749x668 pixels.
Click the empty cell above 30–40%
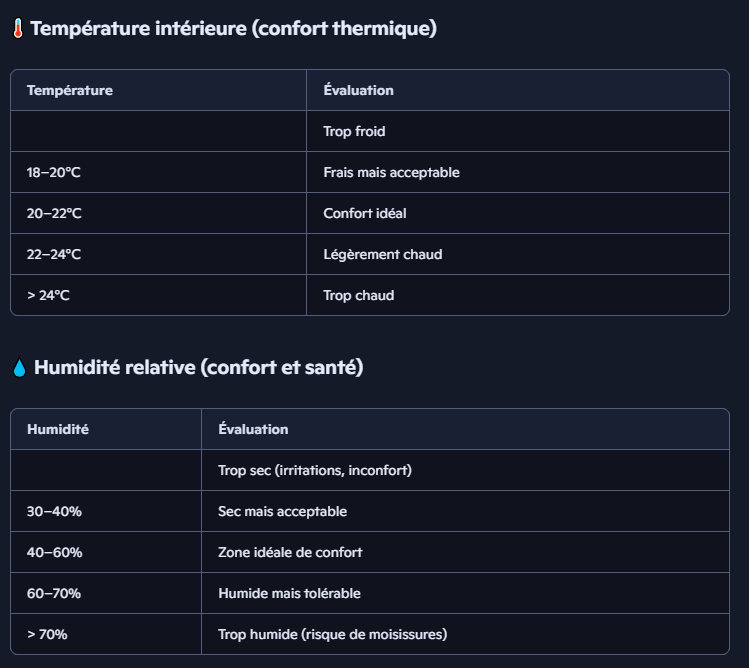click(x=106, y=470)
